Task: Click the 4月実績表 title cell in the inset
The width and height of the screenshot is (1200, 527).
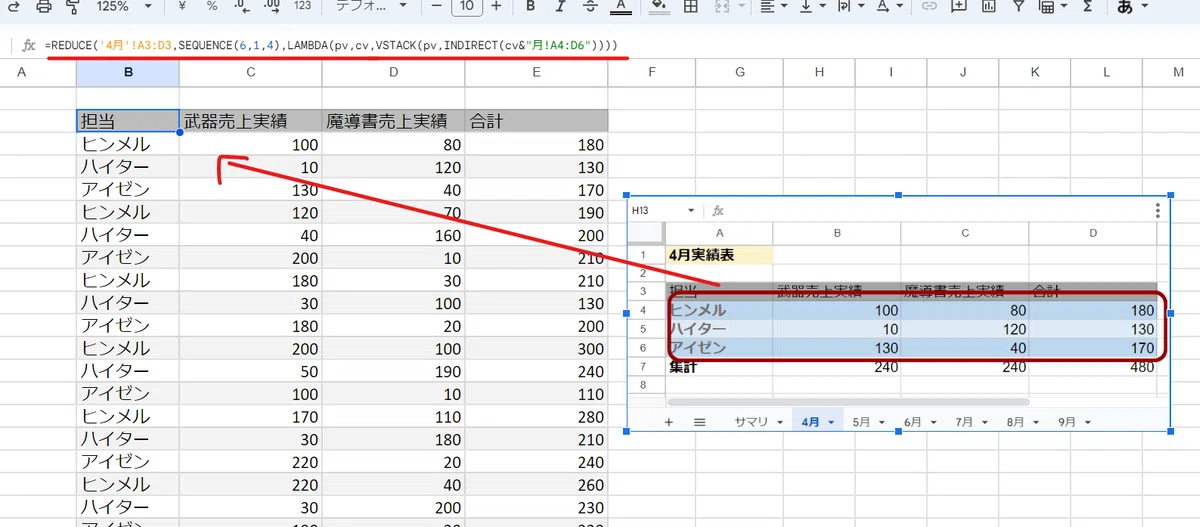Action: click(x=719, y=255)
